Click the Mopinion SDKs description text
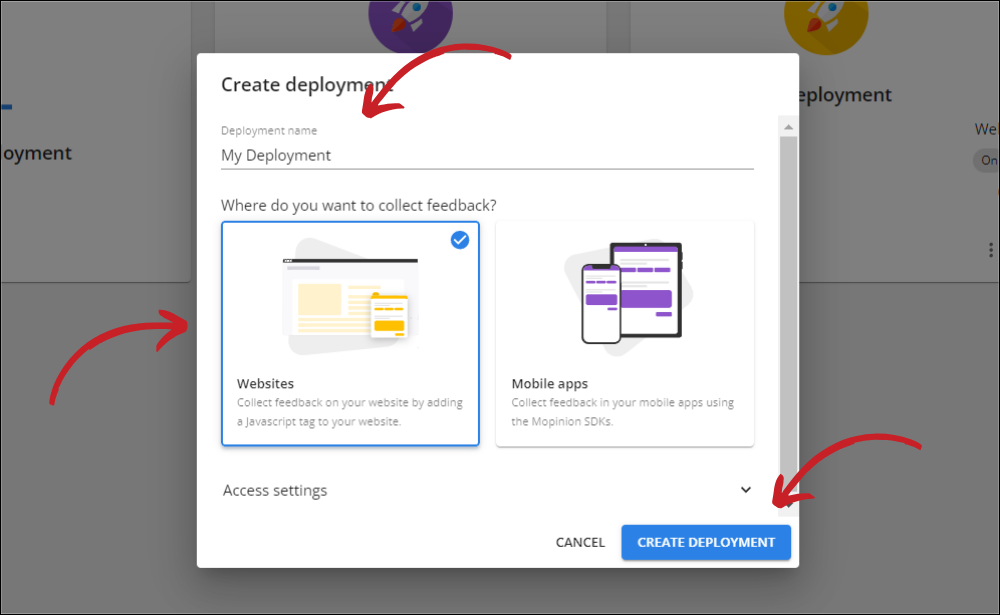 click(x=622, y=412)
